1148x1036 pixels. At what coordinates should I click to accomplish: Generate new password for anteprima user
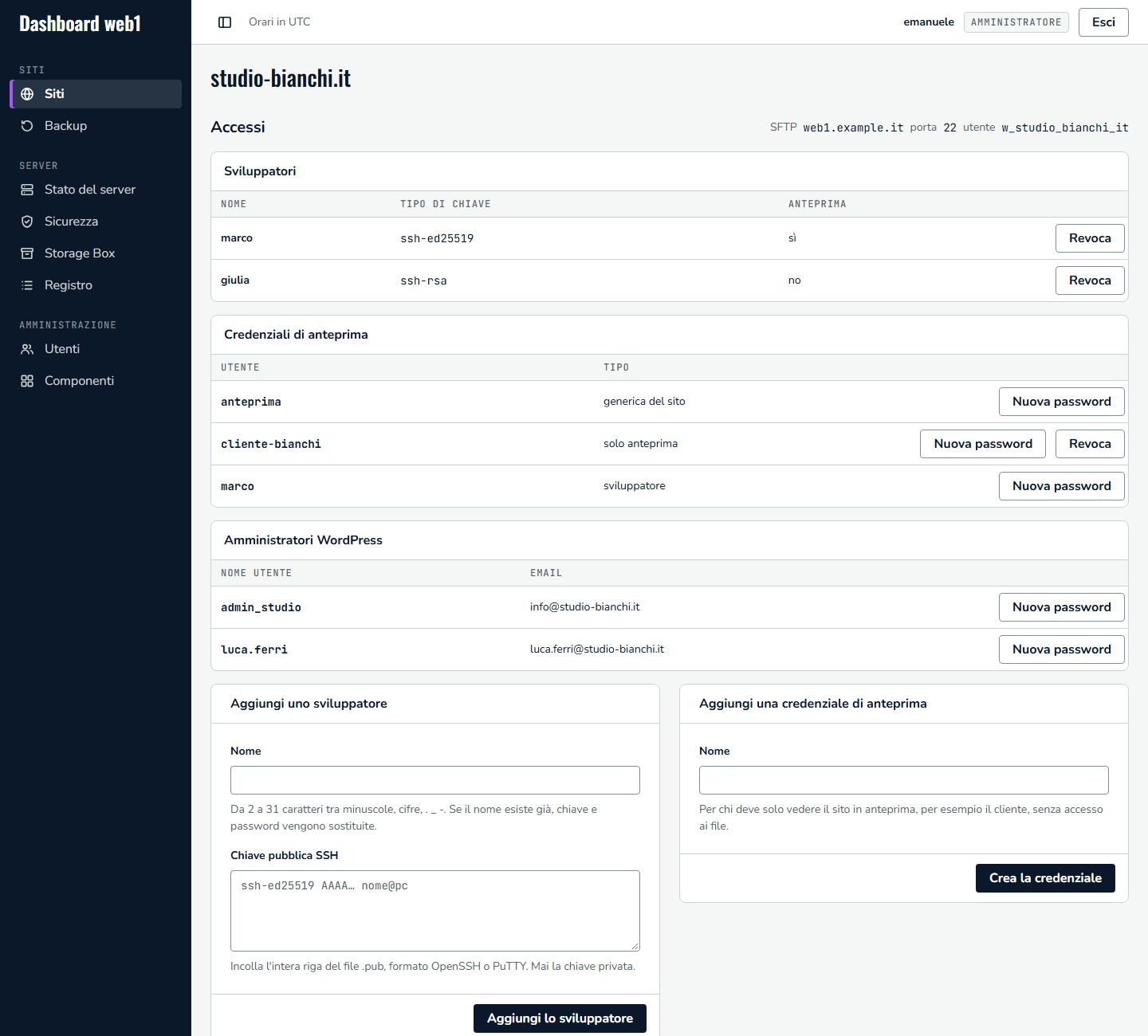click(1062, 402)
